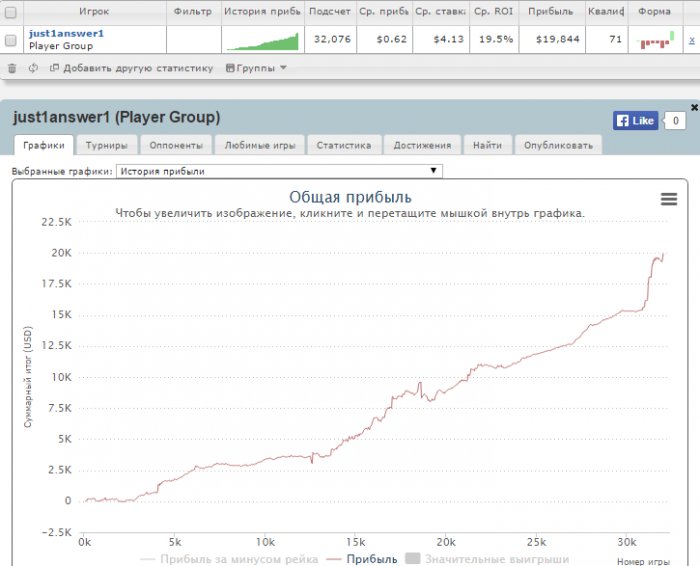The image size is (700, 566).
Task: Sort by the Прибыль column header
Action: (x=551, y=12)
